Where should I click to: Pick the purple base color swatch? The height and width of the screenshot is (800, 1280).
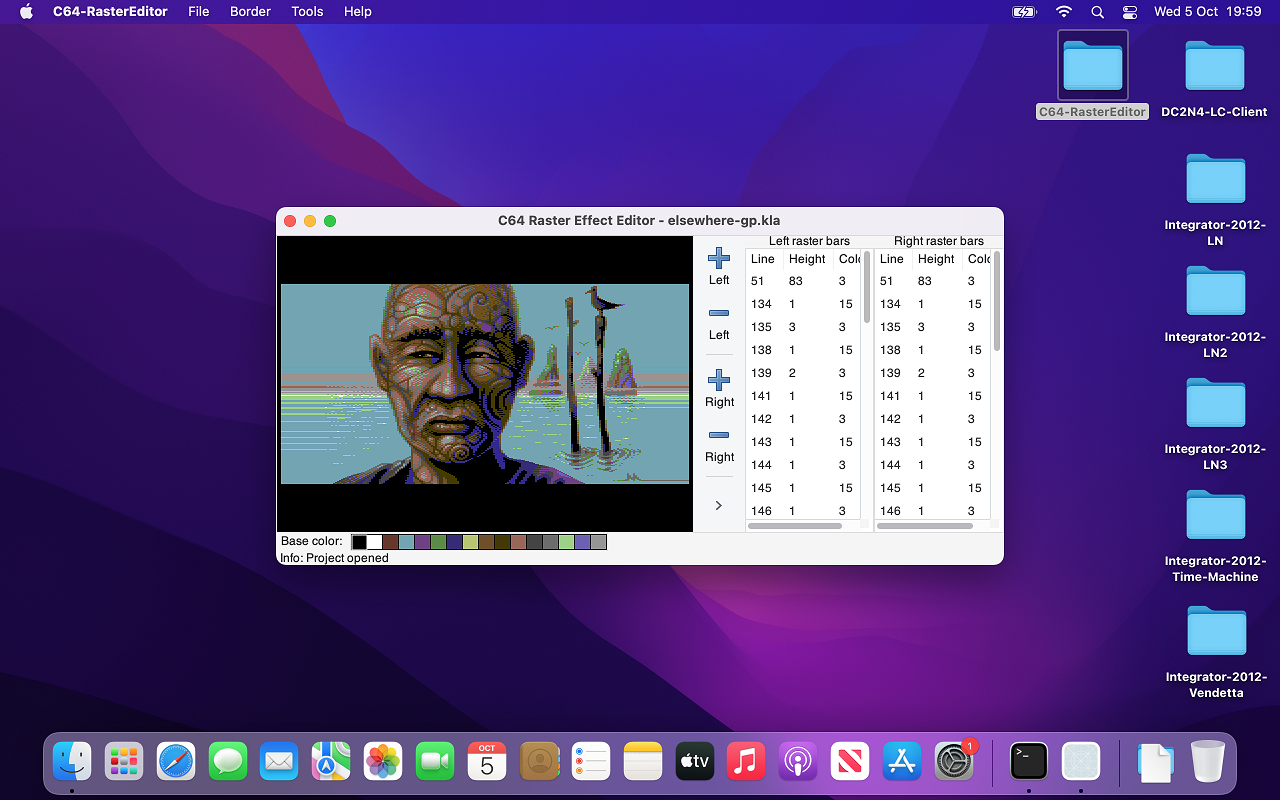click(423, 542)
